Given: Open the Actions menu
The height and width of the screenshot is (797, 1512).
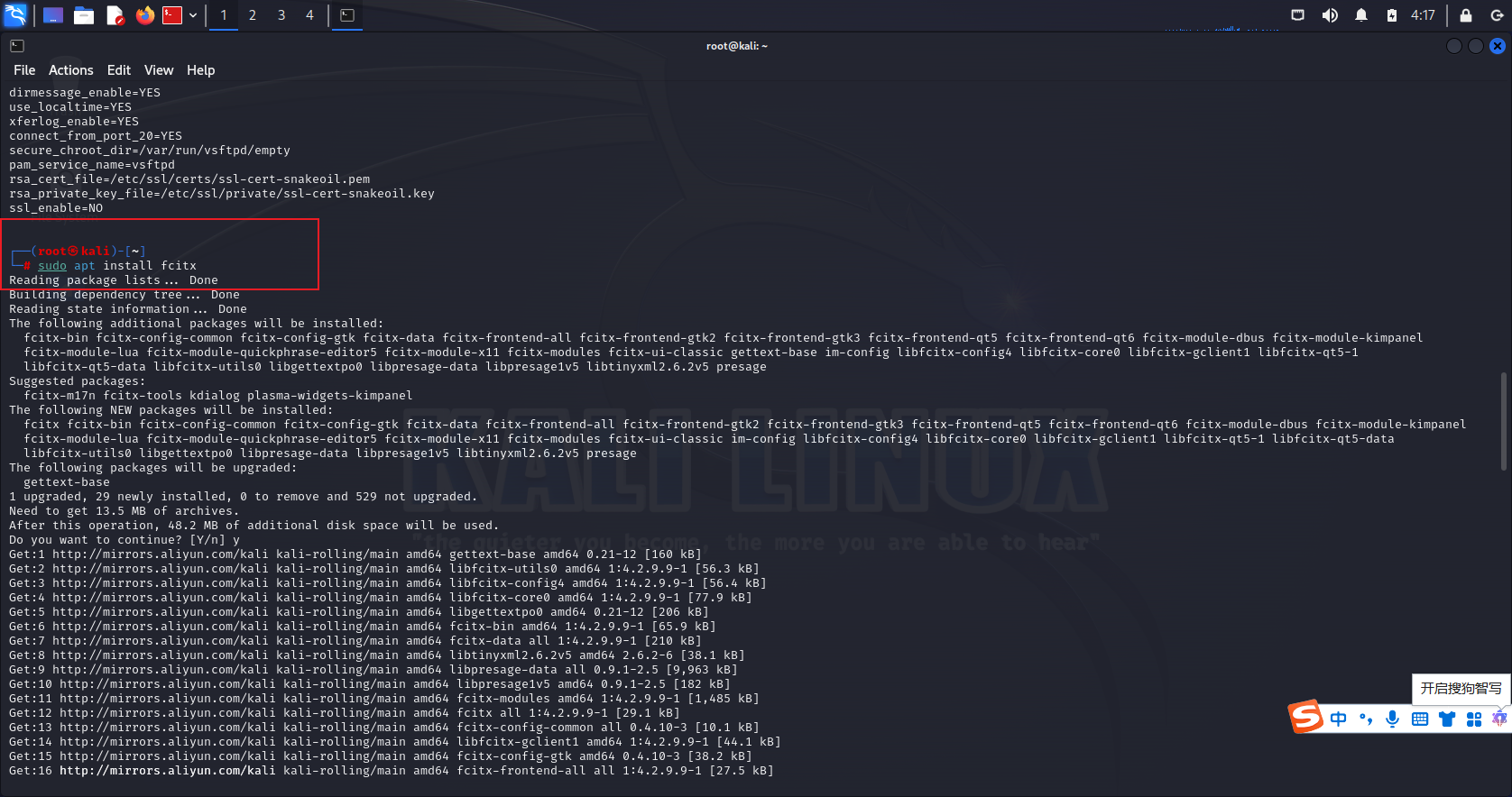Looking at the screenshot, I should pos(71,70).
